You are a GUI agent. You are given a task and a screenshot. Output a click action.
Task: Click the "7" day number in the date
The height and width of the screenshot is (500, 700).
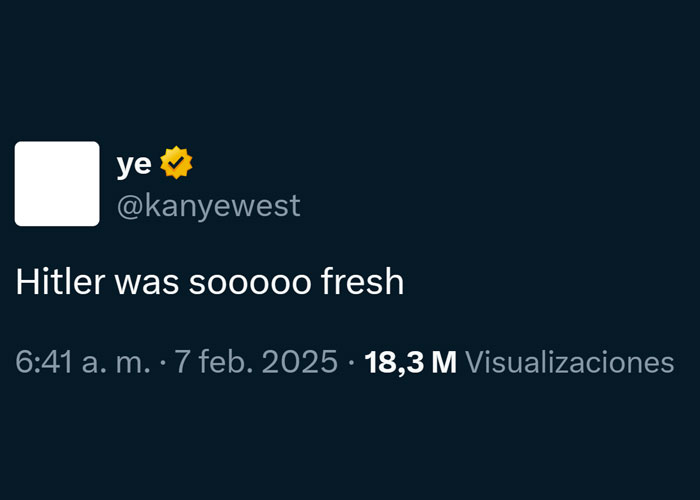(183, 362)
